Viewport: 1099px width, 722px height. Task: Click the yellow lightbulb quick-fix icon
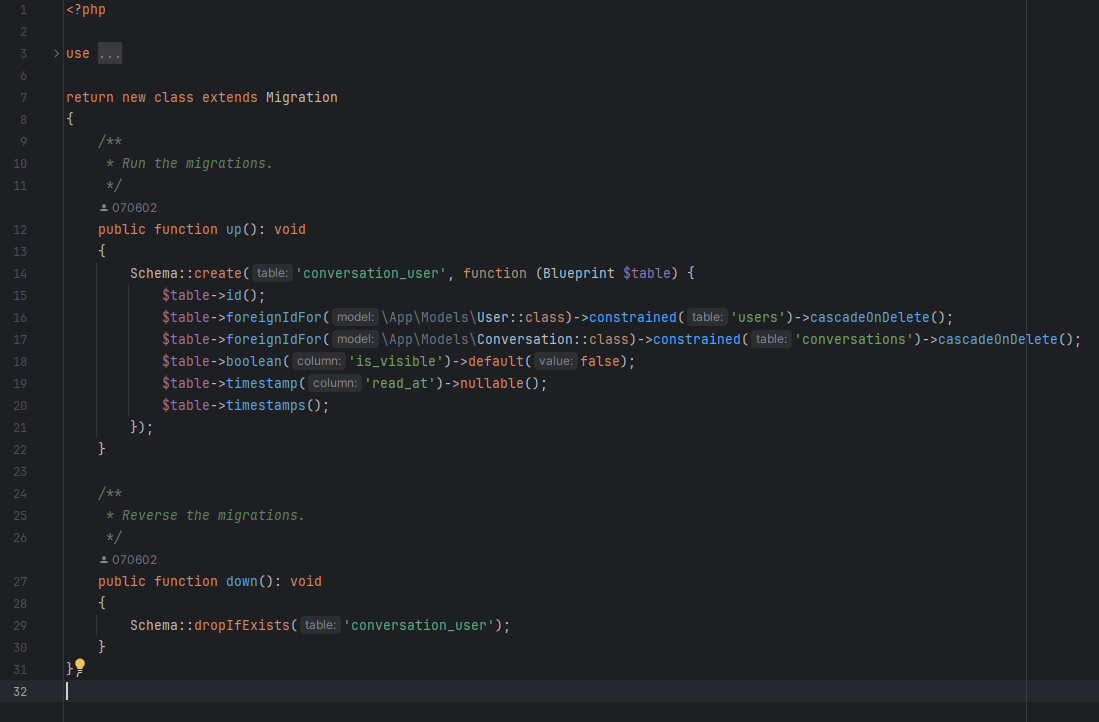[x=80, y=665]
